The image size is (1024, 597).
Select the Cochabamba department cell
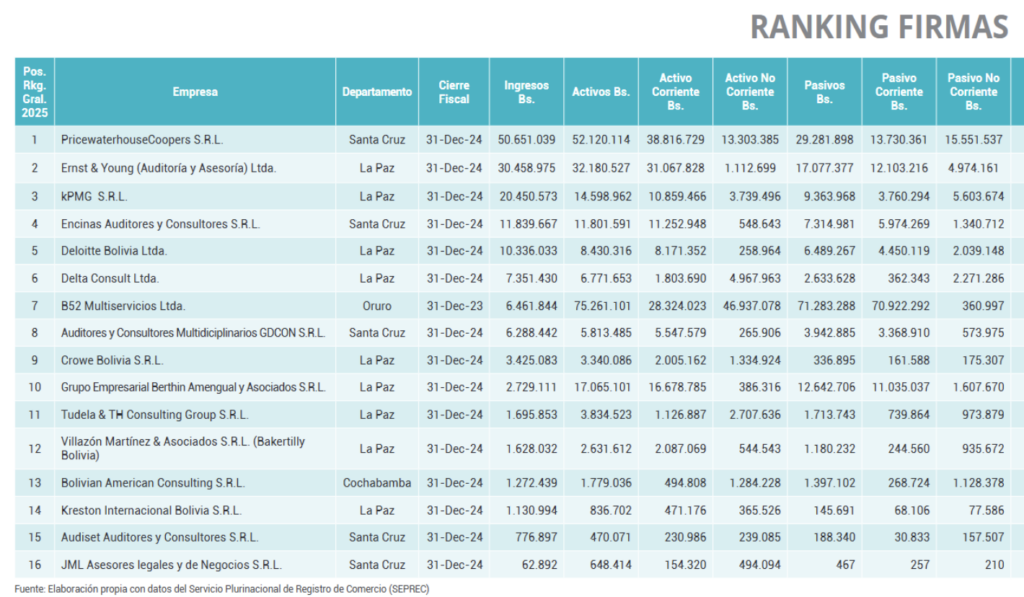377,483
